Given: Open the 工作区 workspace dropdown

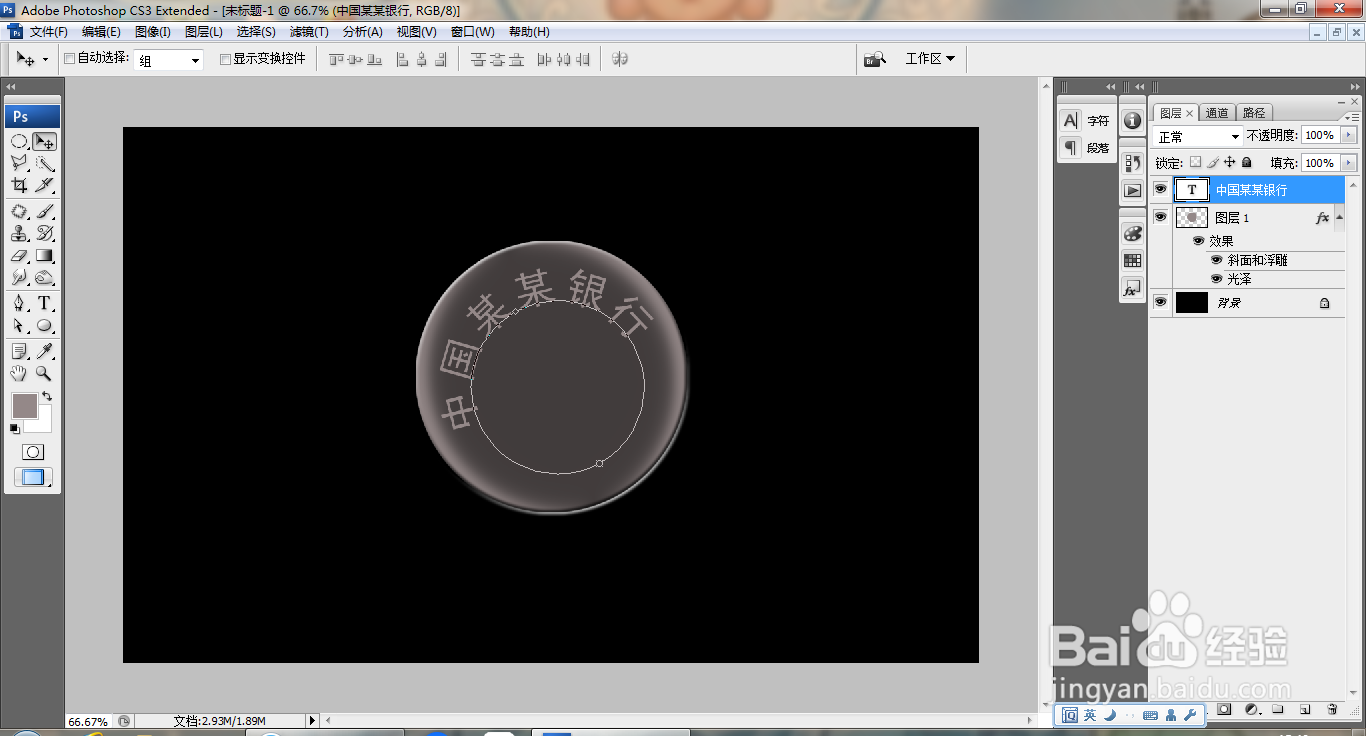Looking at the screenshot, I should coord(930,59).
